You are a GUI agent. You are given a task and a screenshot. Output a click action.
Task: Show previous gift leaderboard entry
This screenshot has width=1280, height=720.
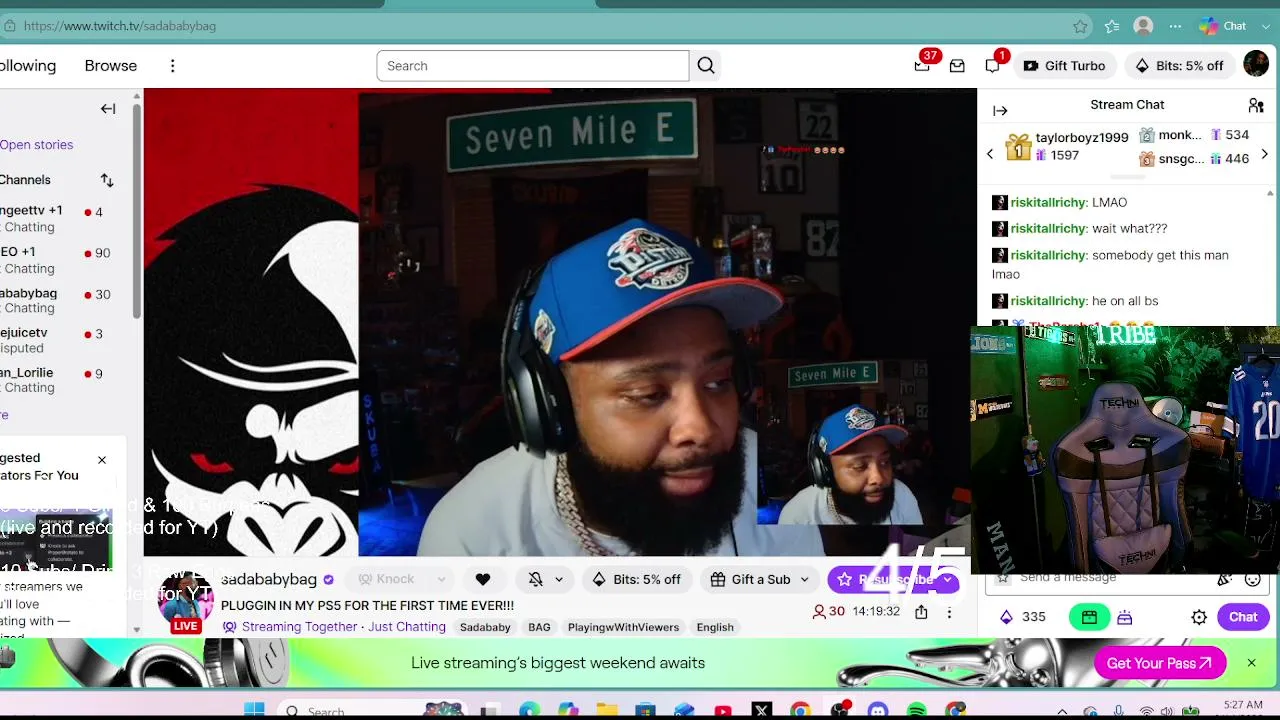[990, 154]
